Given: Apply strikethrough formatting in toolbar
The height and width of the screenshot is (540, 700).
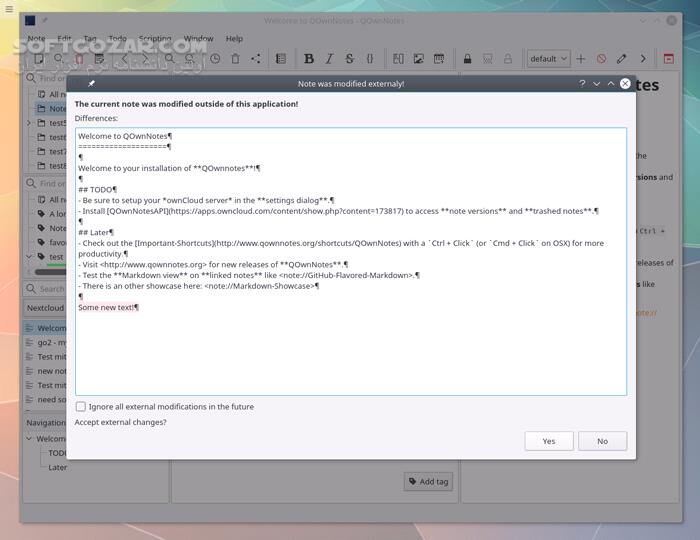Looking at the screenshot, I should [350, 59].
